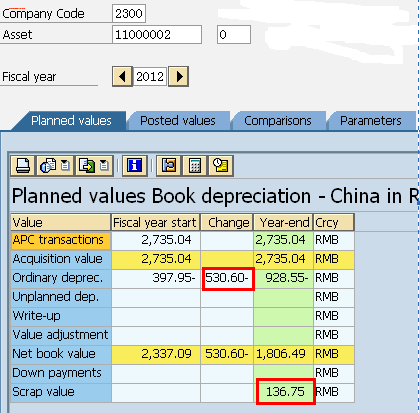Click the Export spreadsheet icon
Image resolution: width=420 pixels, height=413 pixels.
point(87,165)
